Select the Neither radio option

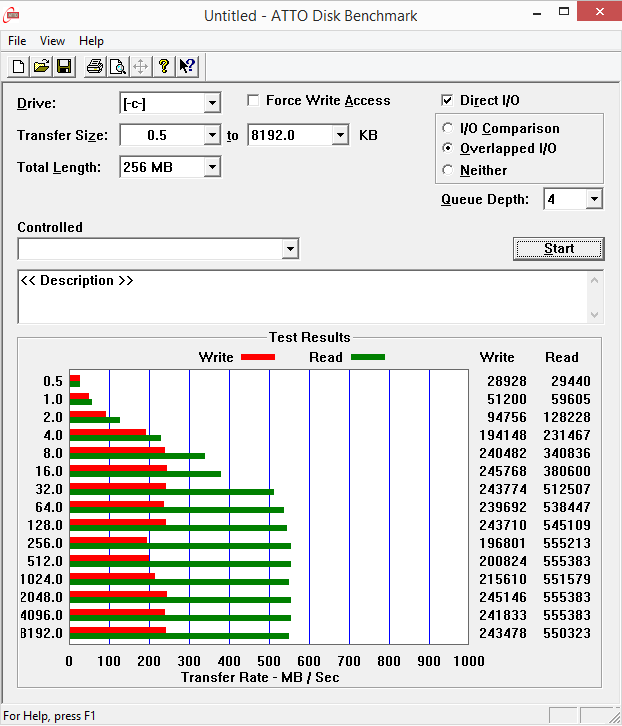point(447,170)
